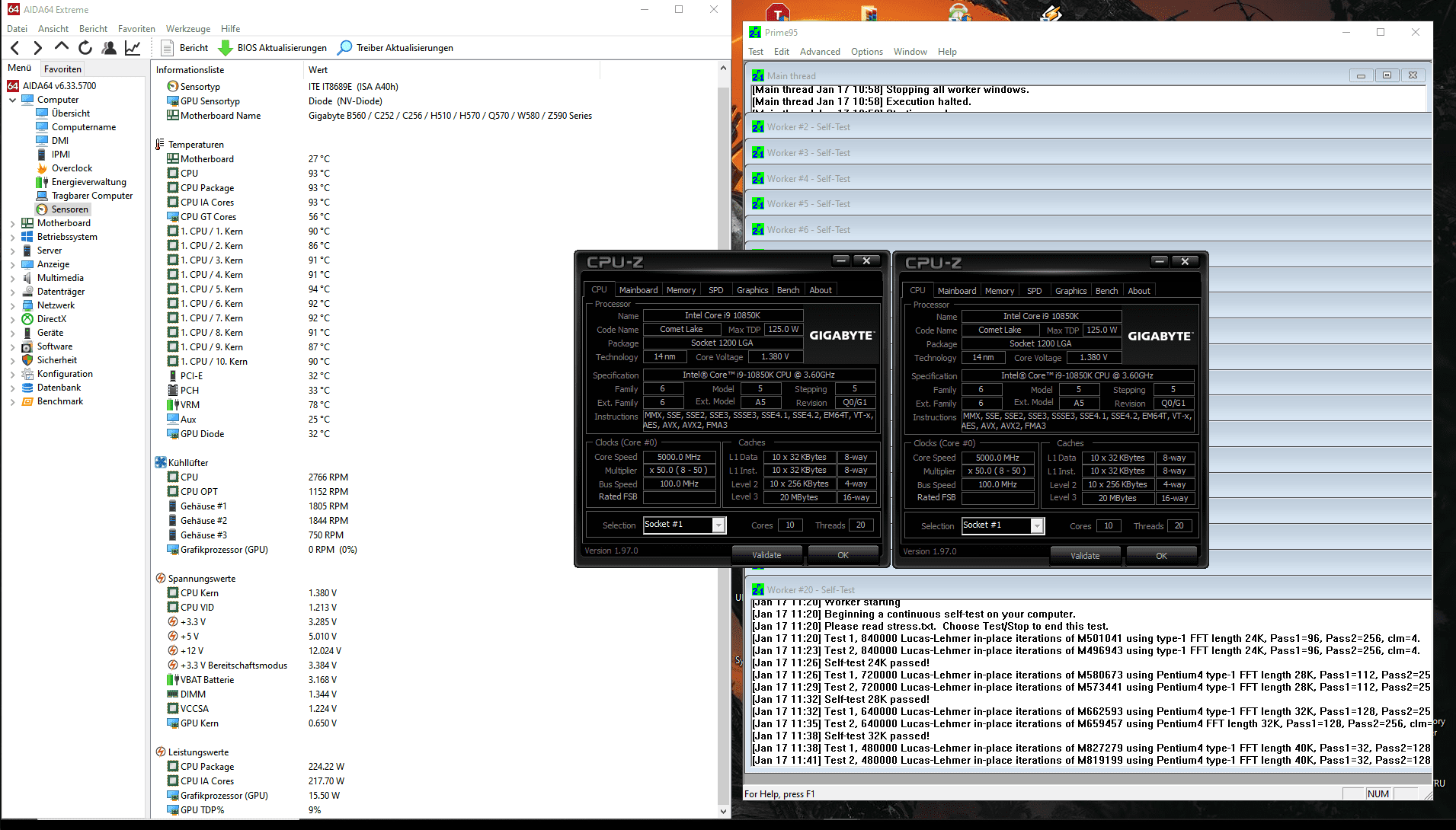Click the AIDA64 forward navigation arrow
This screenshot has width=1456, height=830.
[x=38, y=48]
